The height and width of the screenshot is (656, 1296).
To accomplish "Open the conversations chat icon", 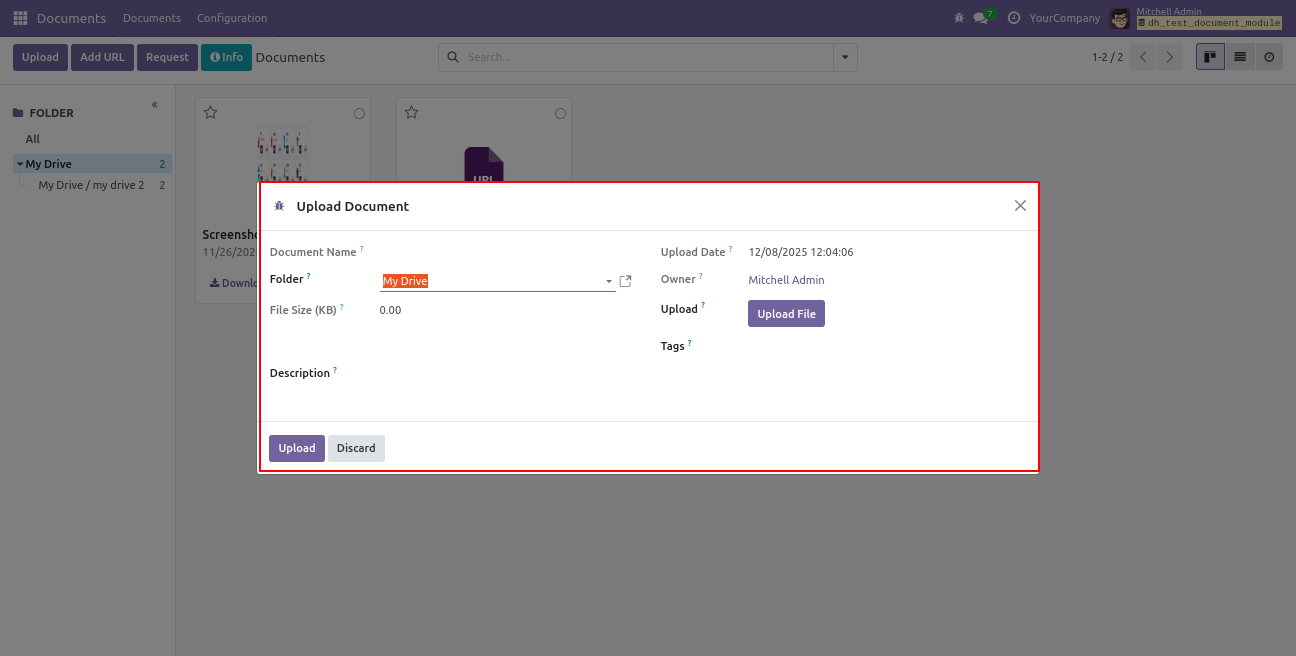I will pyautogui.click(x=980, y=18).
